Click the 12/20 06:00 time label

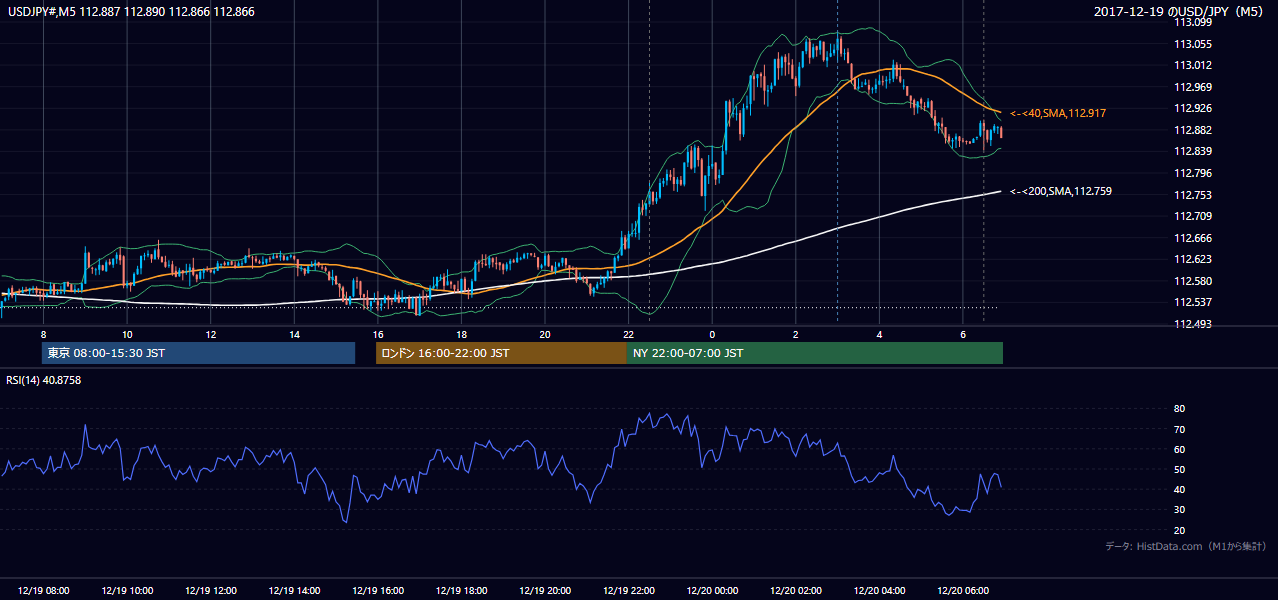point(962,591)
